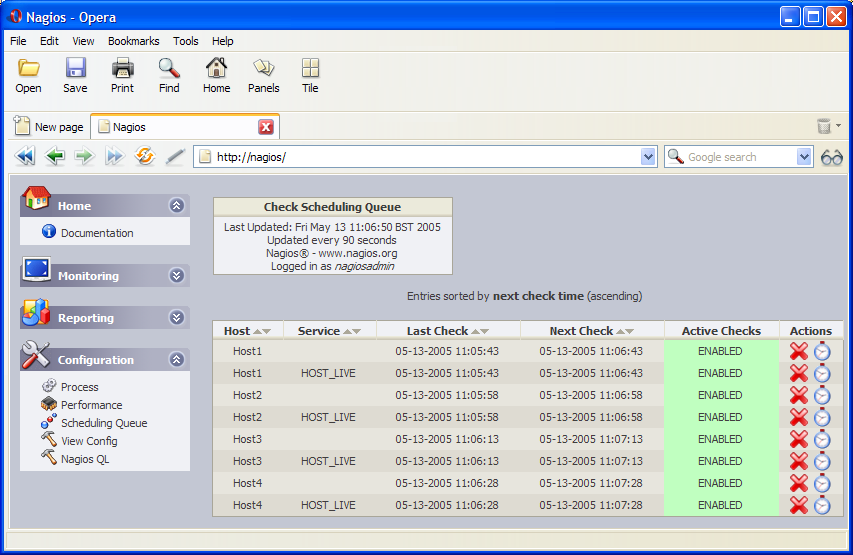Sort Last Check column ascending
This screenshot has height=555, width=853.
(x=475, y=331)
